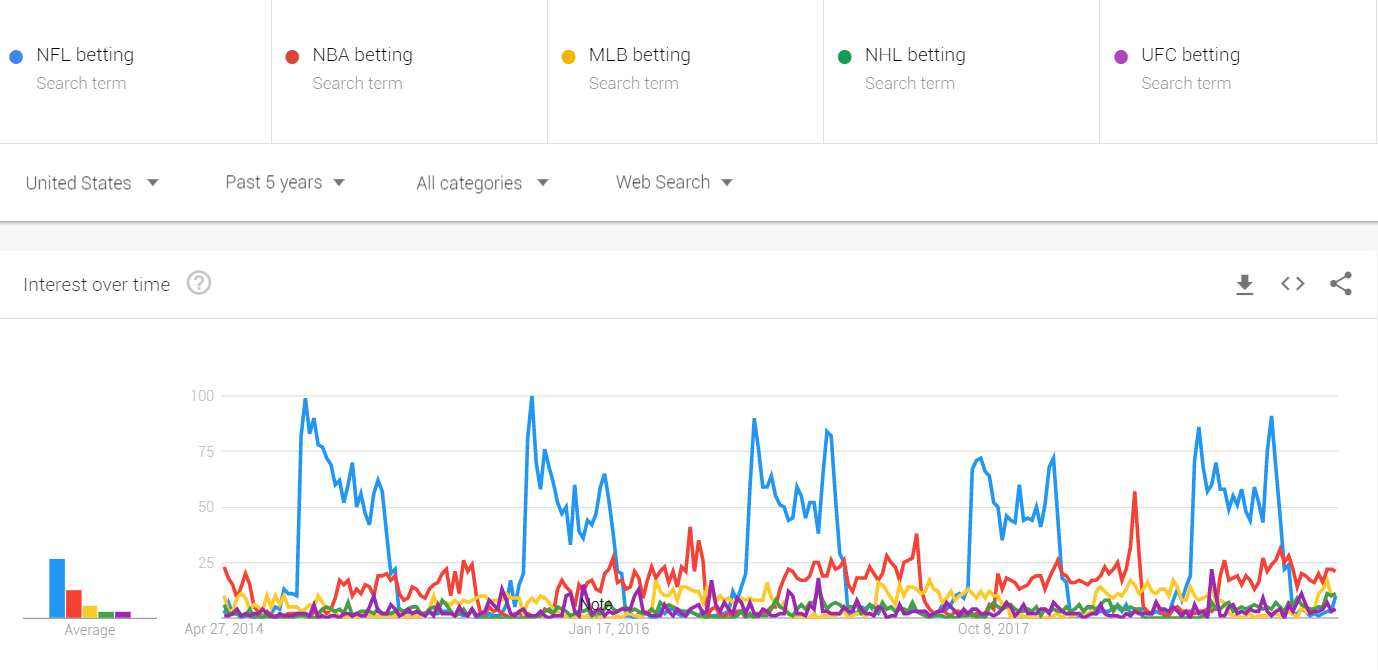Click the Jan 17, 2016 axis label
Screen dimensions: 1378x670
tap(609, 629)
